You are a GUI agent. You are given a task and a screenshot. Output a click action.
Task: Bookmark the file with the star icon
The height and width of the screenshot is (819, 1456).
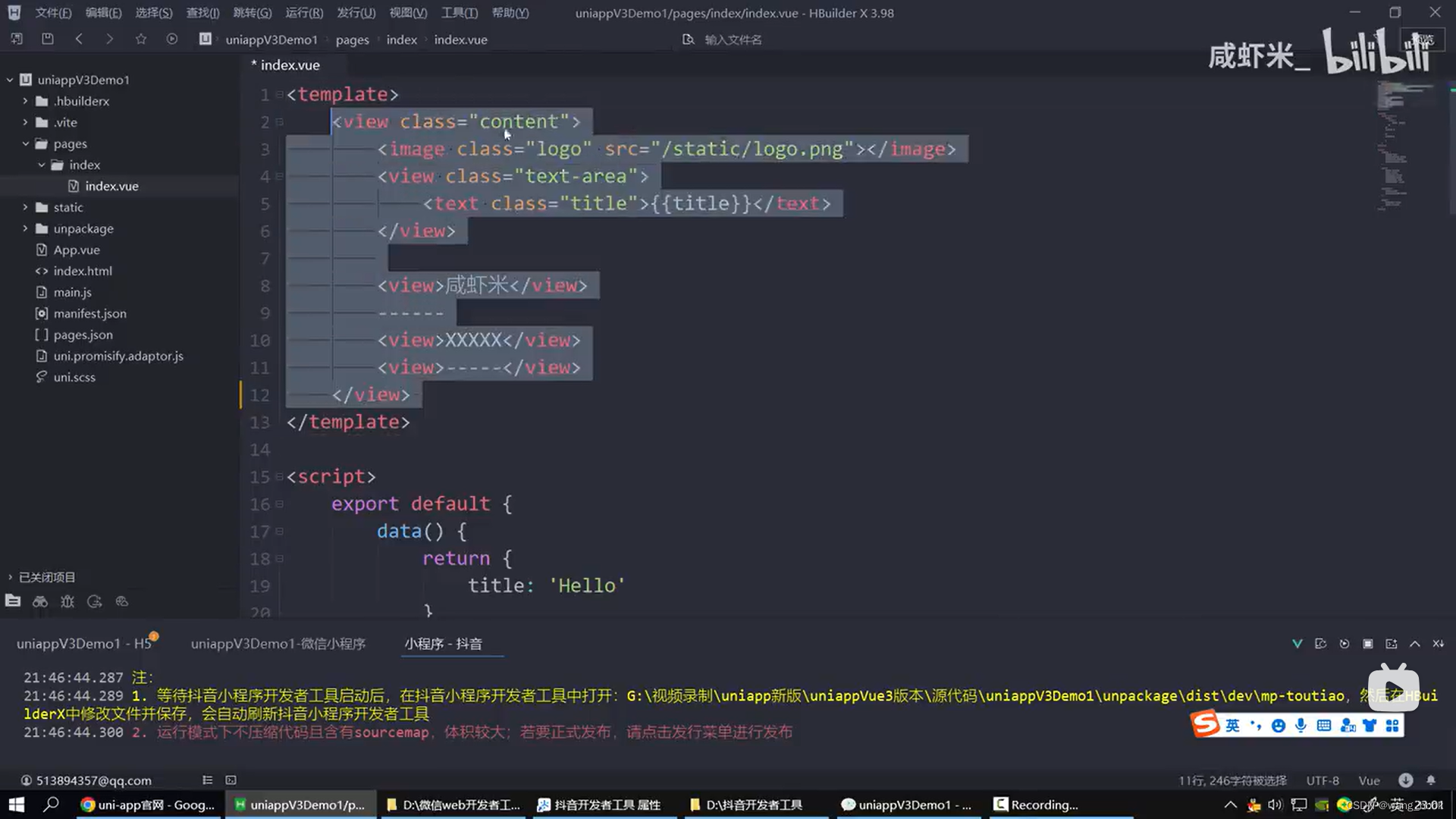[x=141, y=39]
